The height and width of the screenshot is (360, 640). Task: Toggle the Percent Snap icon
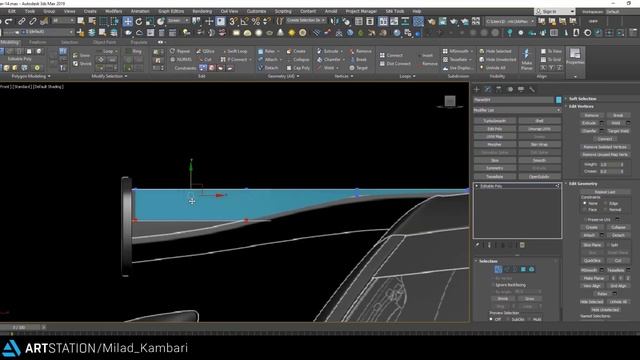[256, 21]
